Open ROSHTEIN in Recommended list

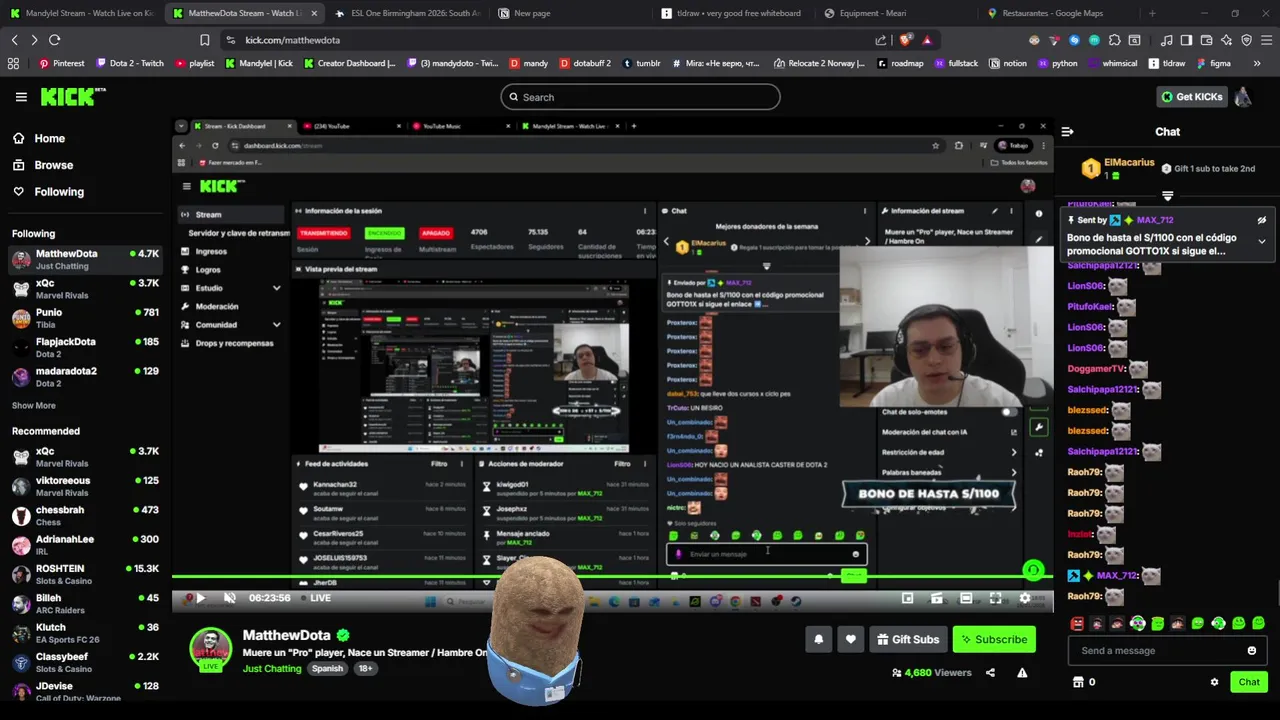click(x=84, y=574)
